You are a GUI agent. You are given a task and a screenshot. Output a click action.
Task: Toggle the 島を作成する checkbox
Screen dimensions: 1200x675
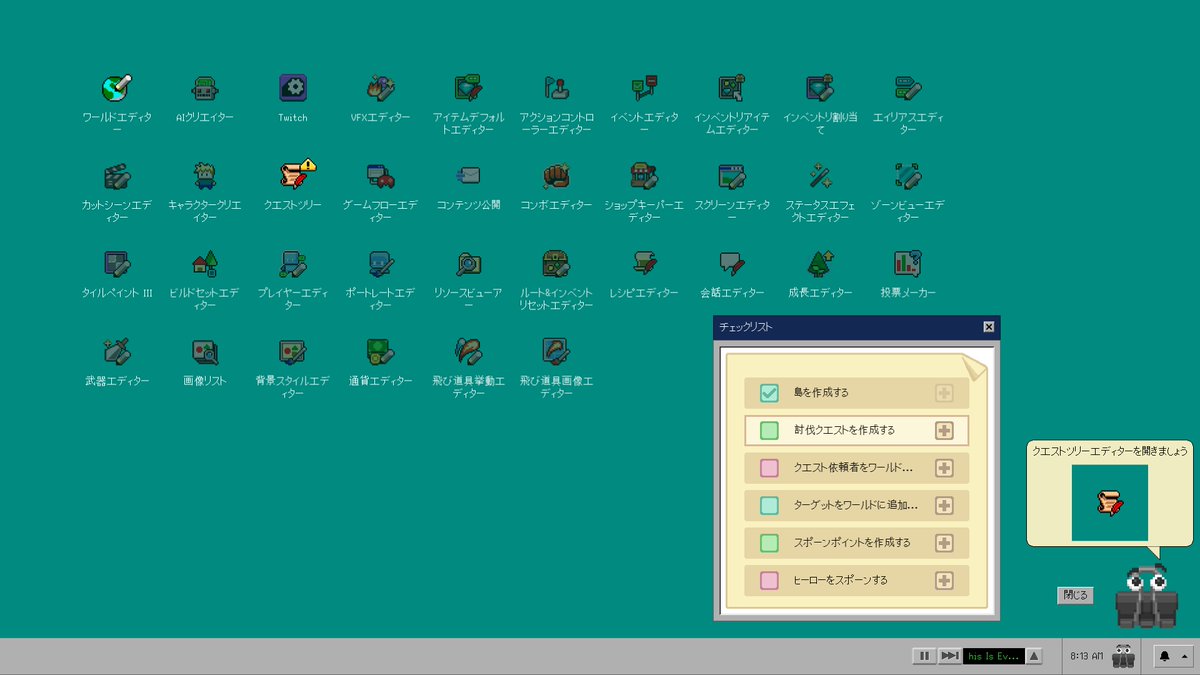pyautogui.click(x=769, y=393)
